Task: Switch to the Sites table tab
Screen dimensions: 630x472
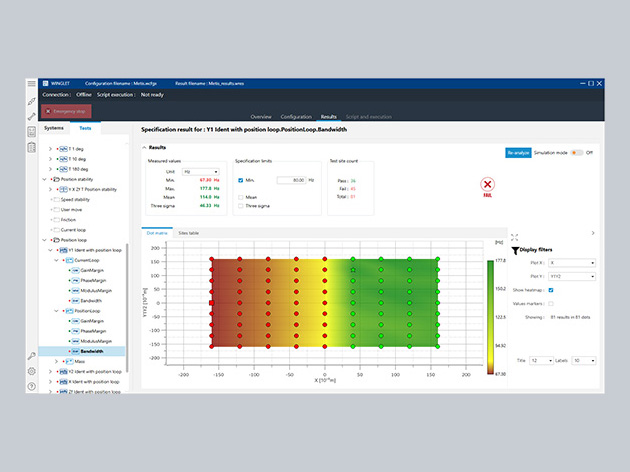Action: tap(189, 232)
